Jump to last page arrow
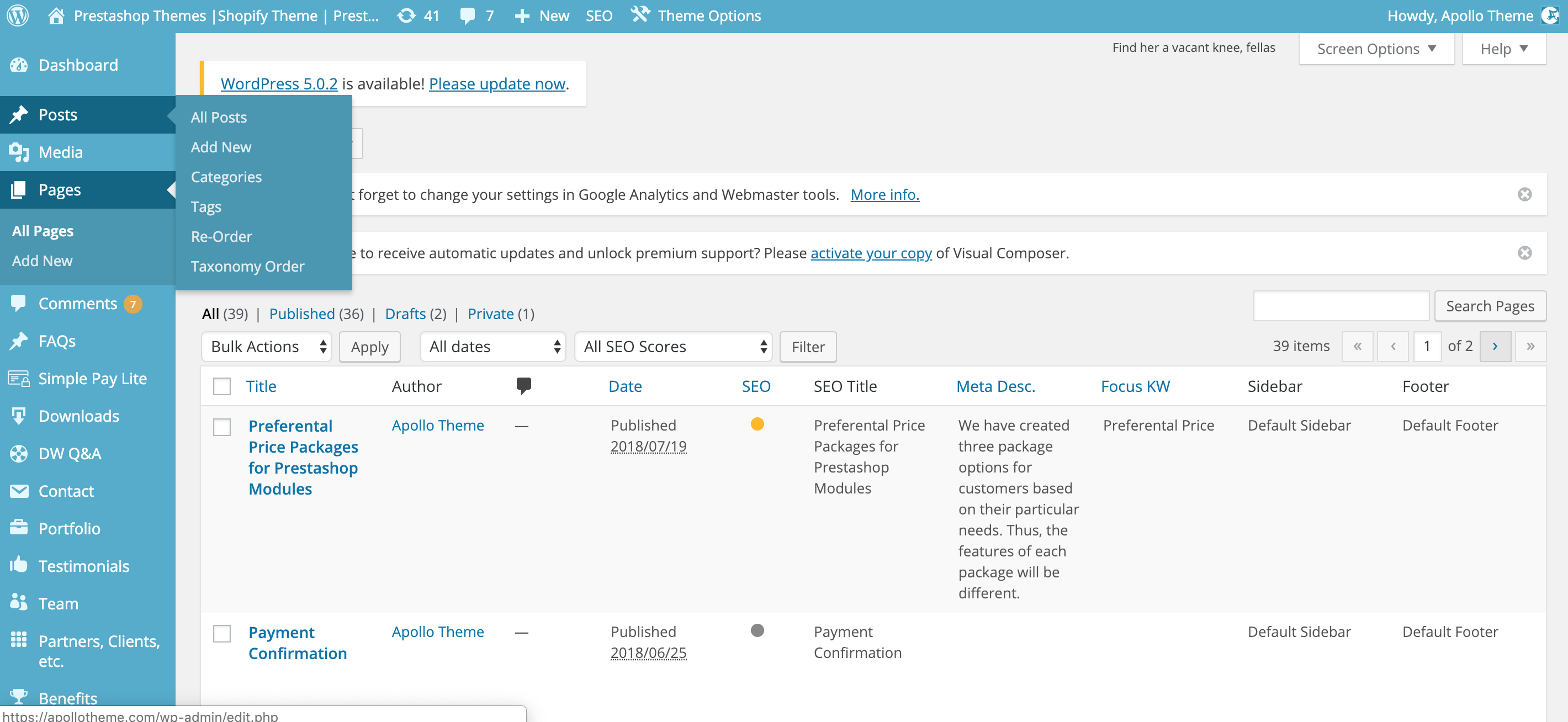This screenshot has width=1568, height=722. tap(1530, 347)
